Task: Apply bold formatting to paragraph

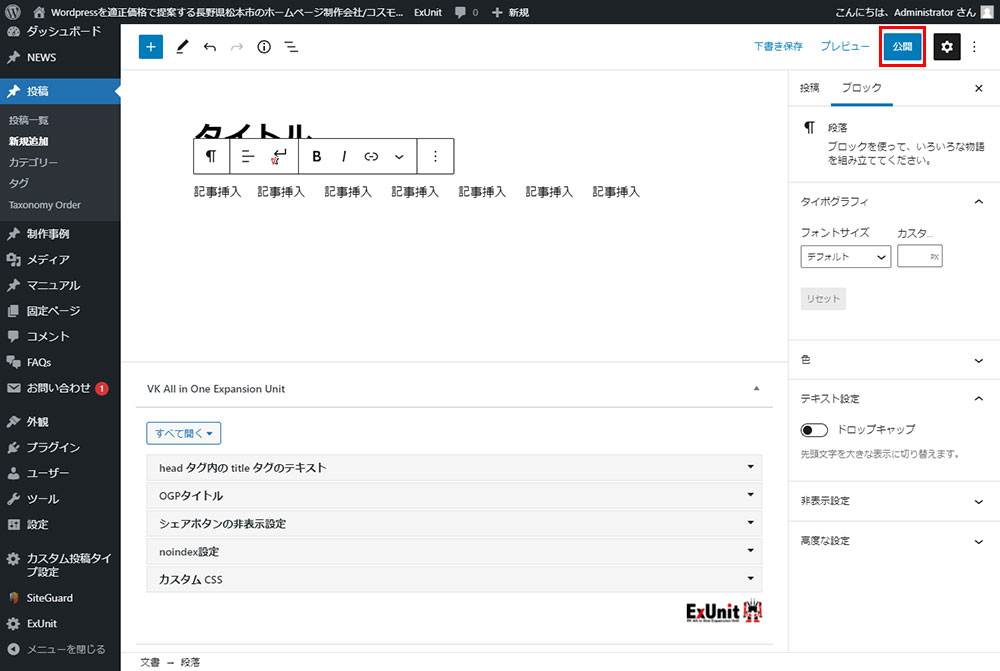Action: (x=317, y=156)
